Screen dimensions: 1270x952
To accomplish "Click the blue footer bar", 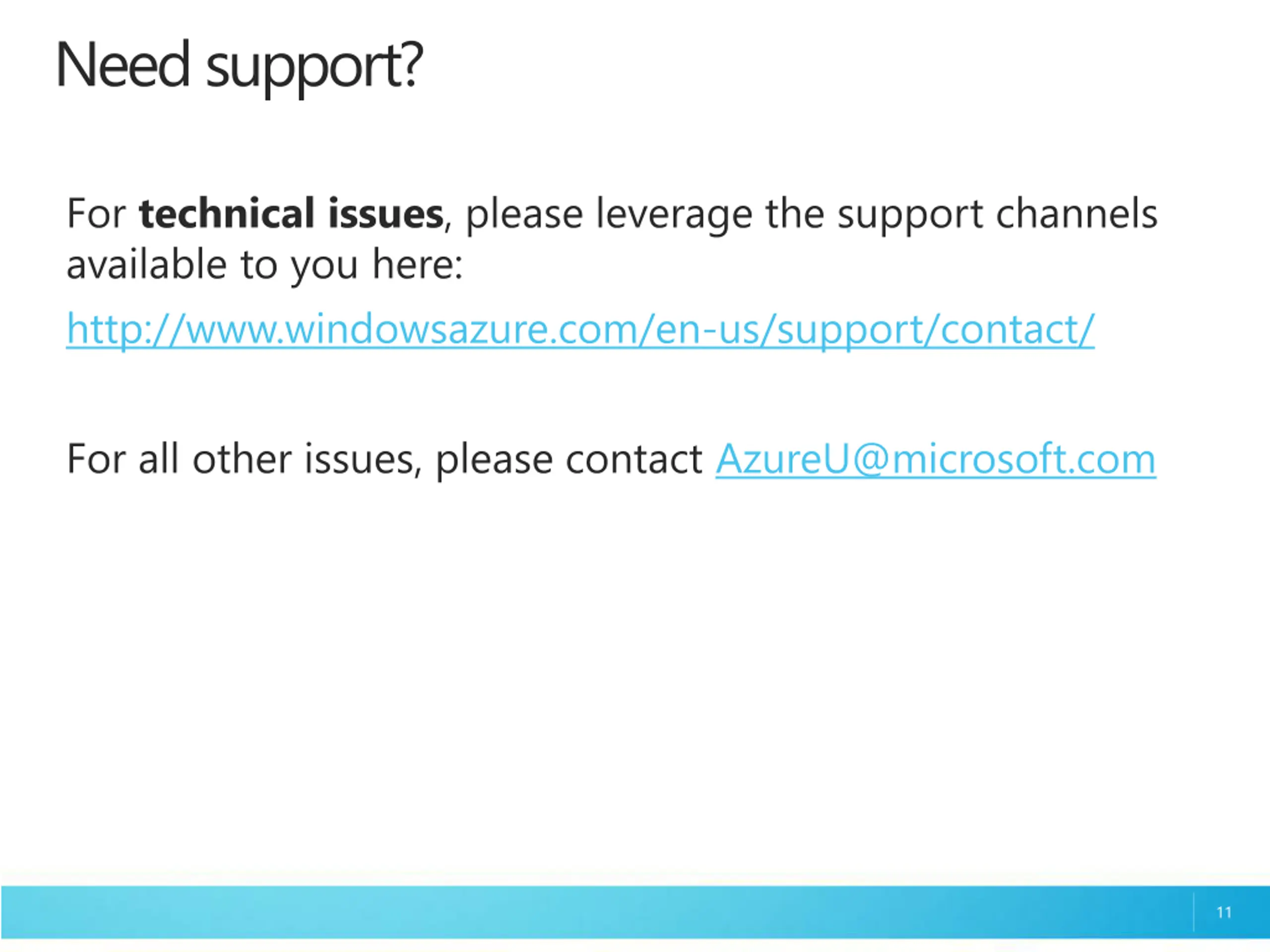I will (x=635, y=912).
